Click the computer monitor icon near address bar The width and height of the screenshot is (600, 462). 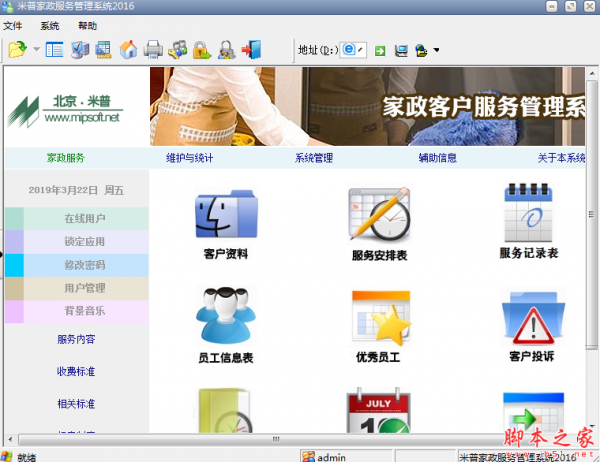pos(401,51)
